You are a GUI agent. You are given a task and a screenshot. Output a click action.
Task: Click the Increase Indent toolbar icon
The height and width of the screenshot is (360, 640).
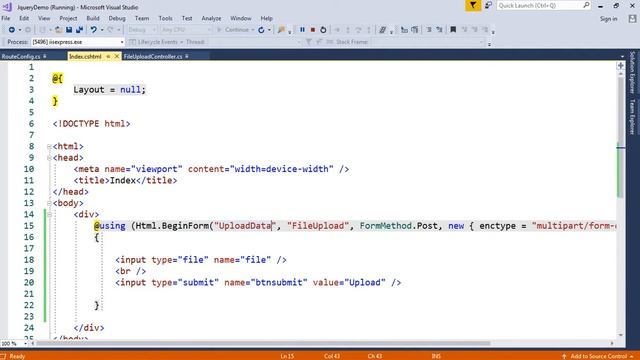(x=415, y=30)
